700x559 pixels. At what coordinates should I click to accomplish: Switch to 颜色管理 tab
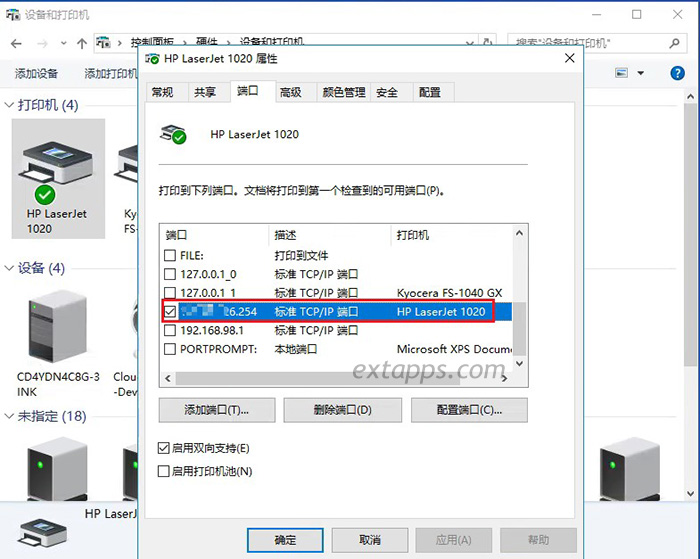coord(344,92)
